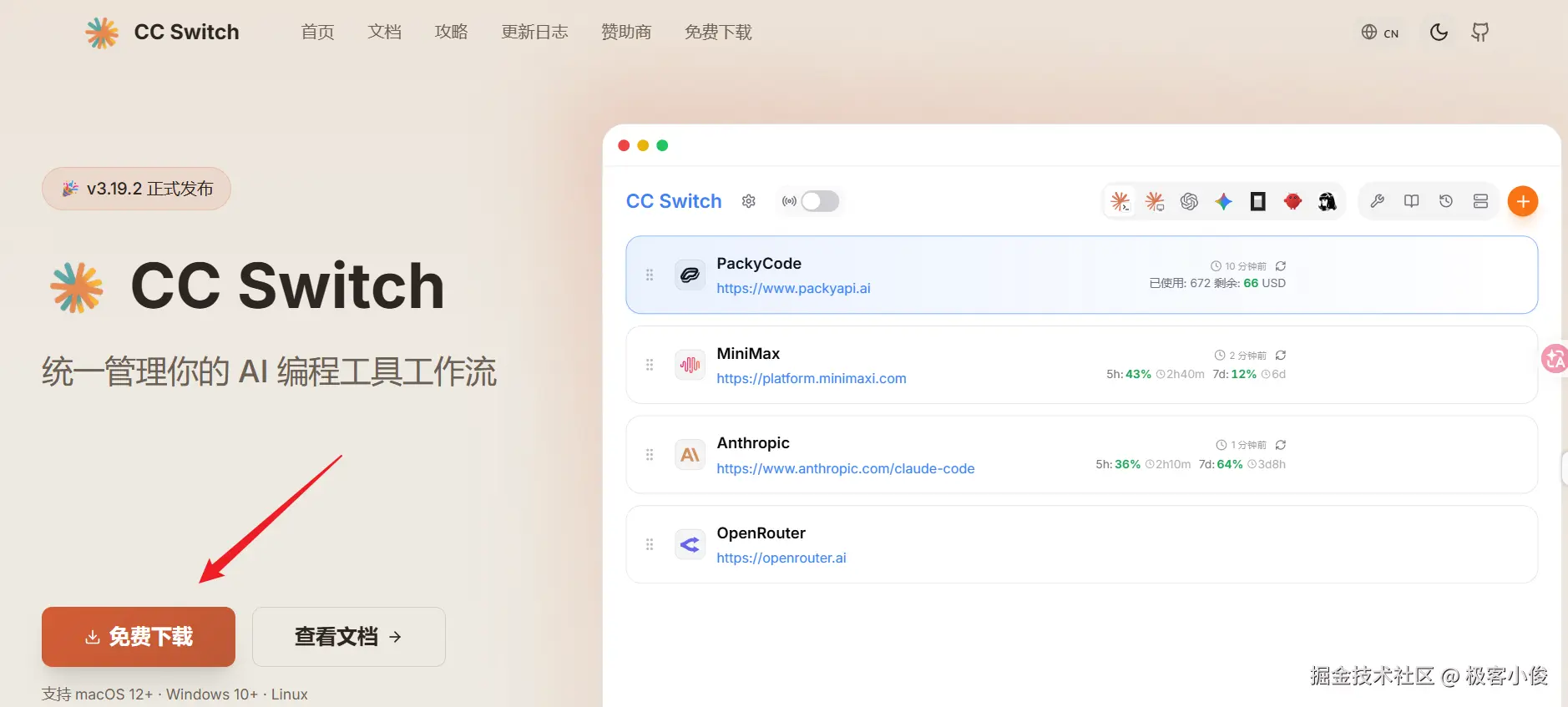Click the PackyCode row drag handle
This screenshot has width=1568, height=707.
tap(650, 275)
